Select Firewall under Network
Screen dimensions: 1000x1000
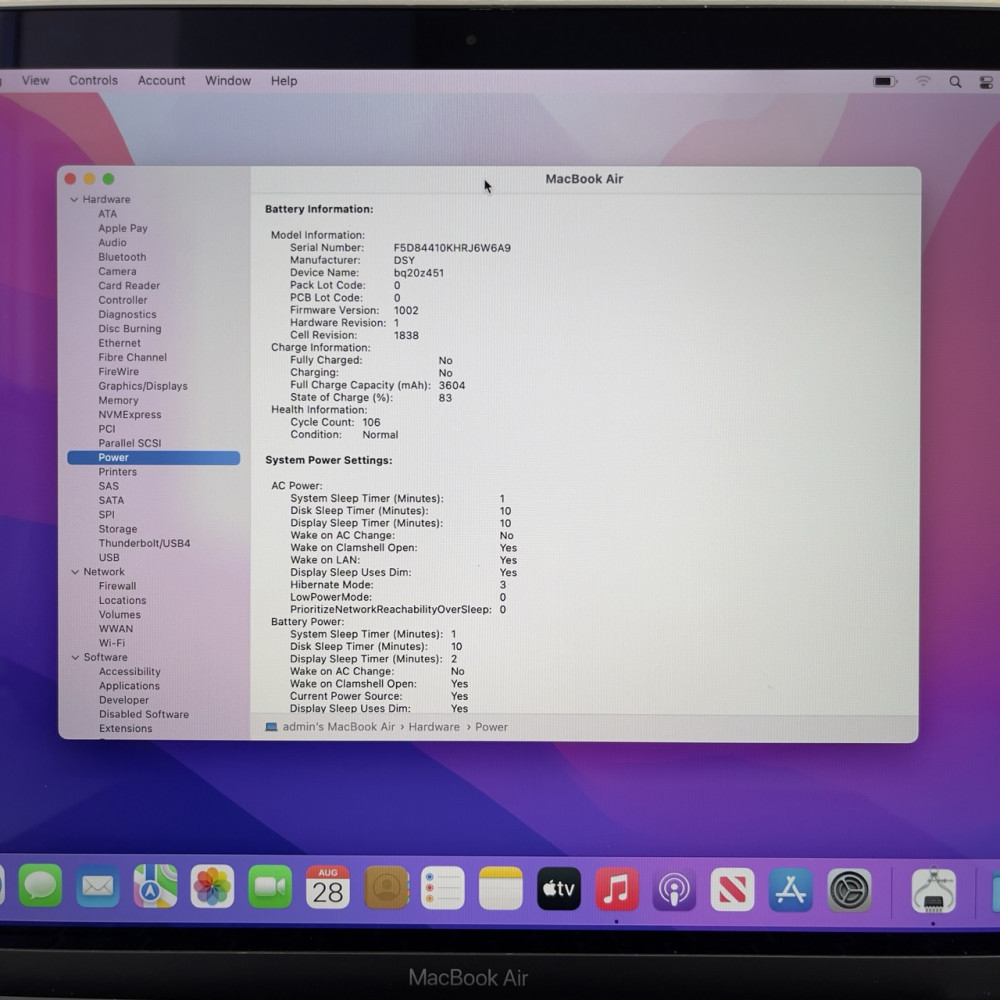tap(117, 586)
